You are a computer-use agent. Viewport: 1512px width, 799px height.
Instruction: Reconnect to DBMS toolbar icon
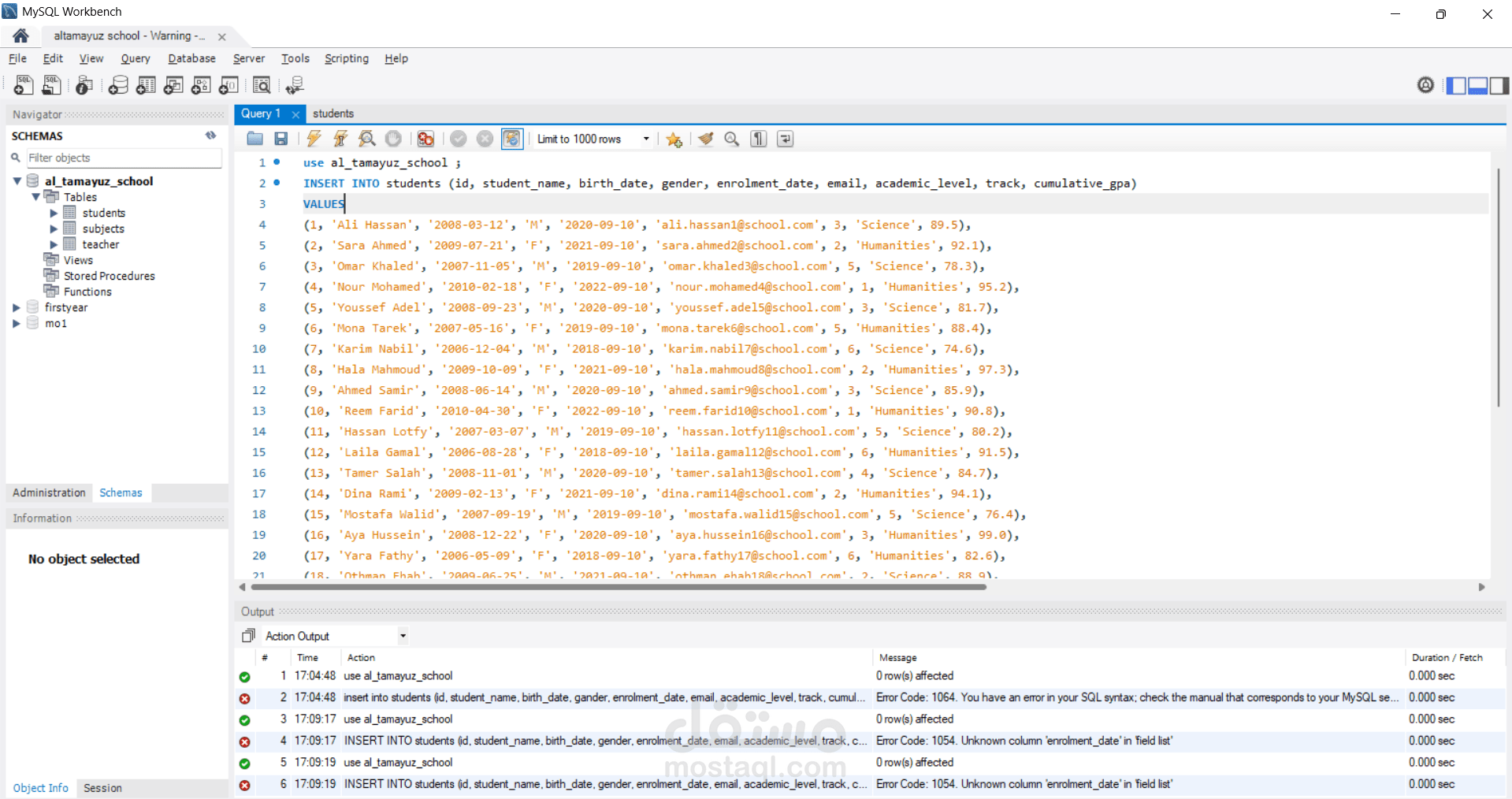coord(295,85)
